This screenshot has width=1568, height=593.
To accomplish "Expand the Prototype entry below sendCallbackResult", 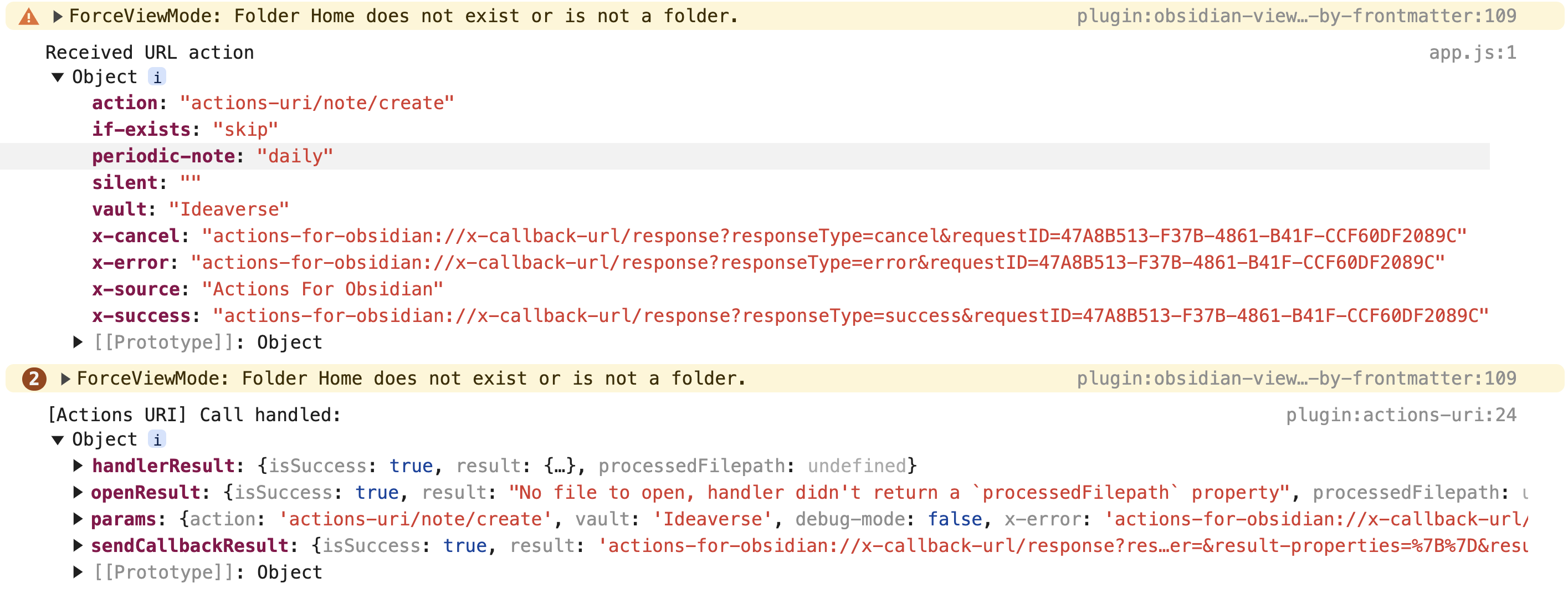I will pyautogui.click(x=78, y=572).
